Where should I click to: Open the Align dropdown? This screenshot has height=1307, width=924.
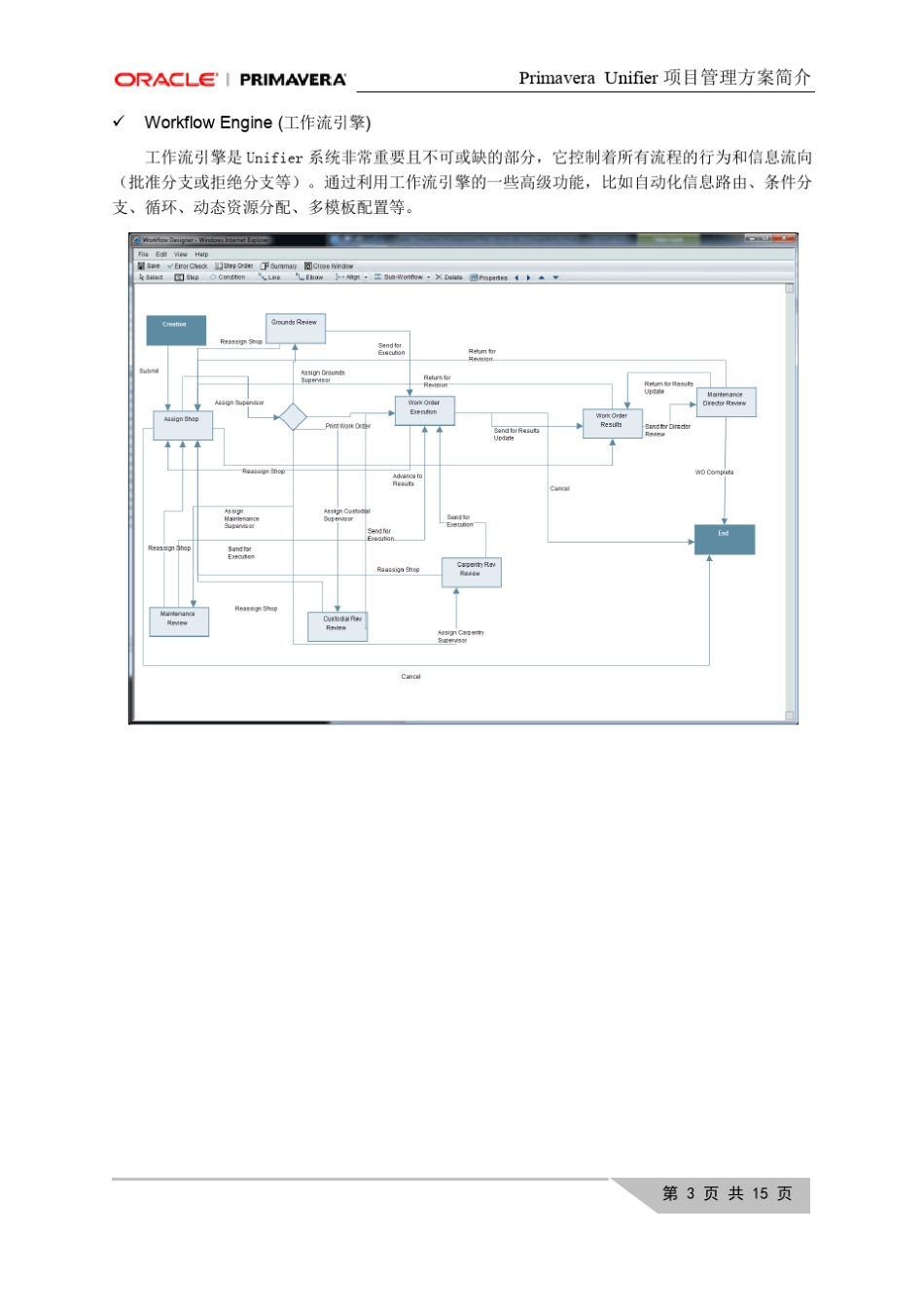(351, 277)
